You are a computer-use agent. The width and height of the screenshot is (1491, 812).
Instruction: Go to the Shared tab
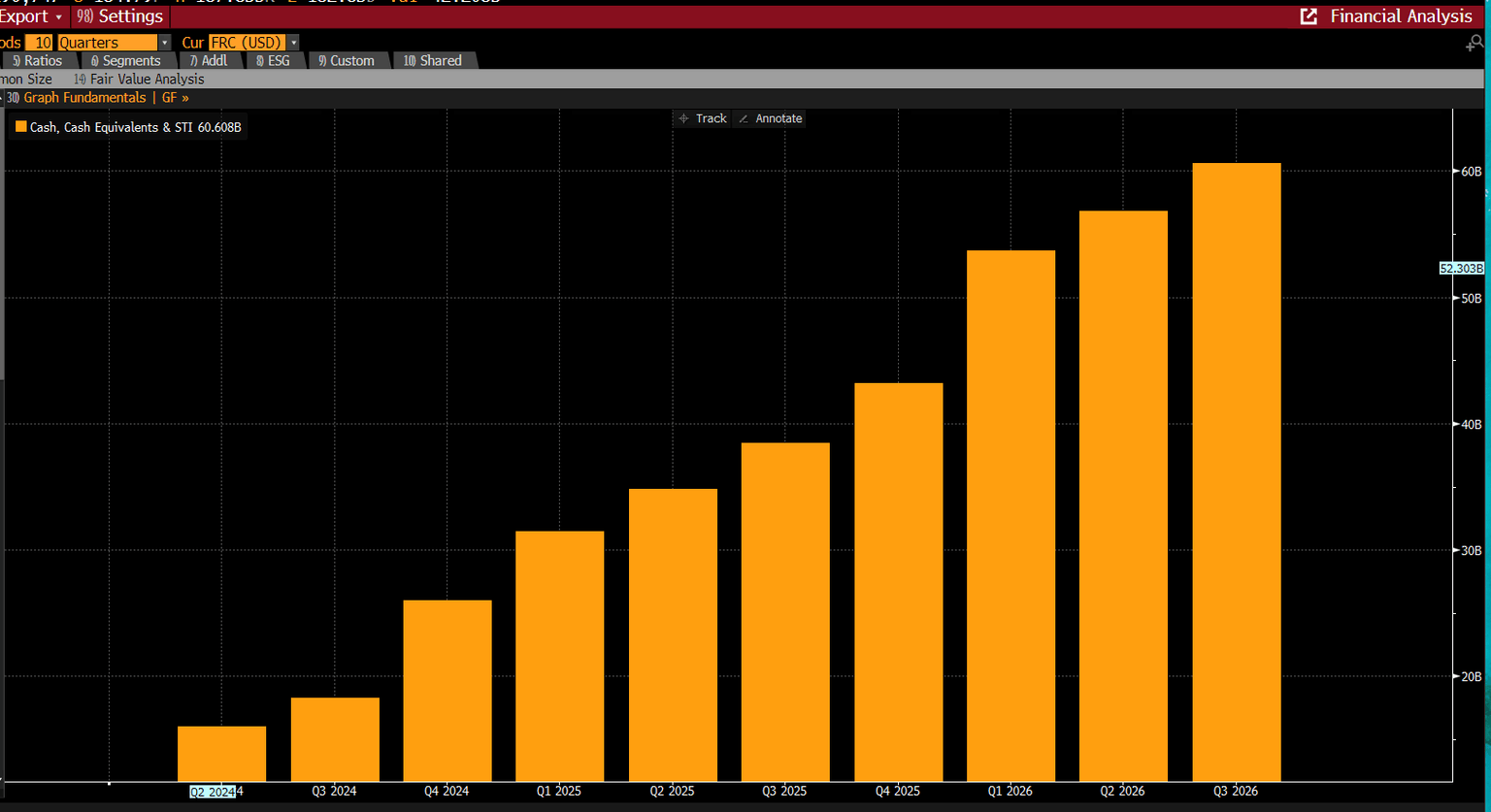coord(433,60)
